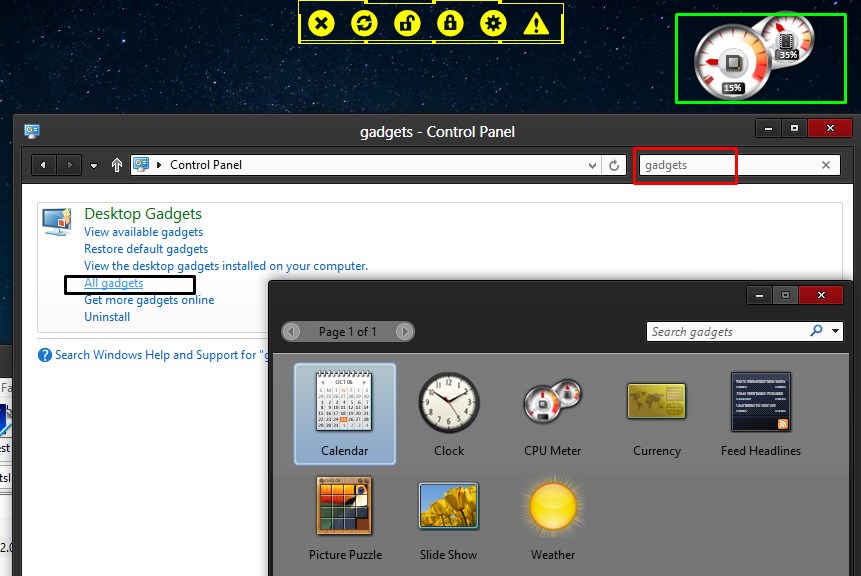Click Restore default gadgets link
The image size is (861, 576).
pos(146,249)
